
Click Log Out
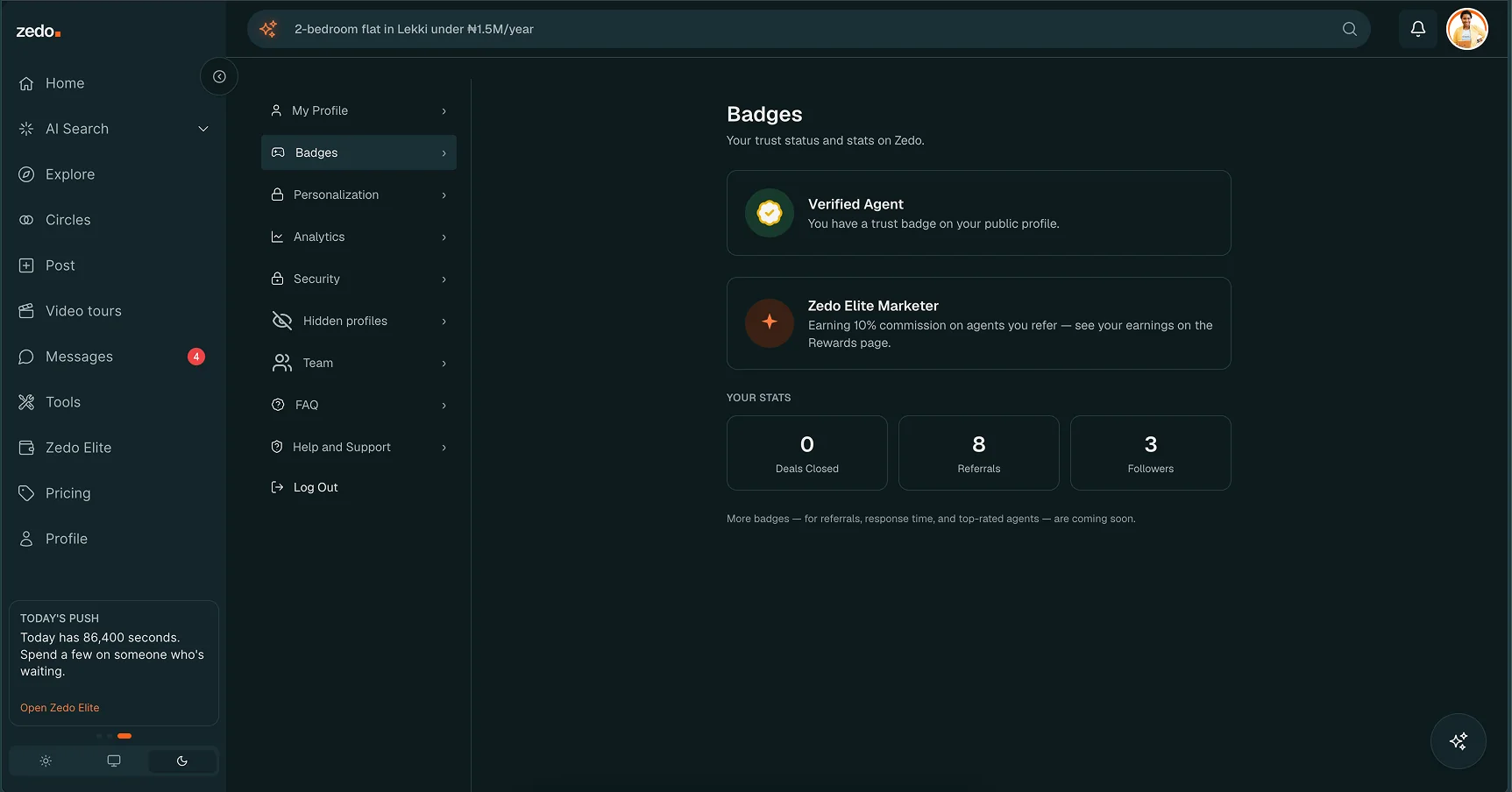[304, 487]
